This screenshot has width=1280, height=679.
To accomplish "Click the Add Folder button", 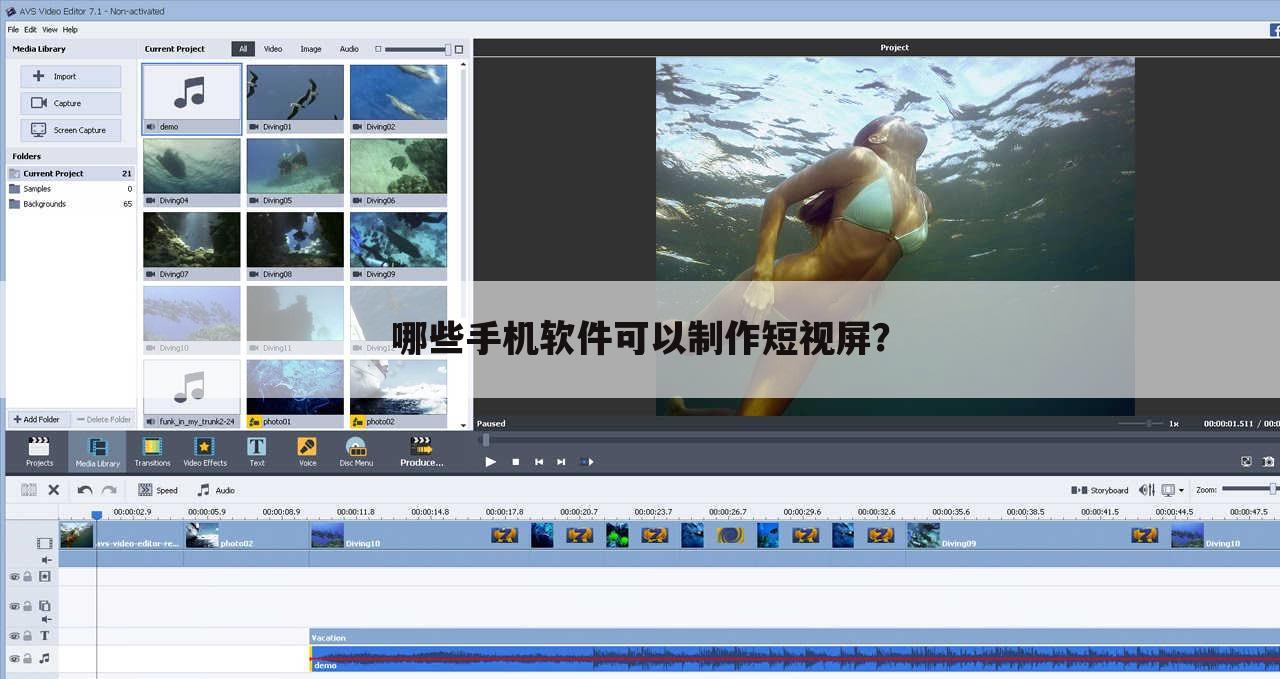I will (36, 419).
